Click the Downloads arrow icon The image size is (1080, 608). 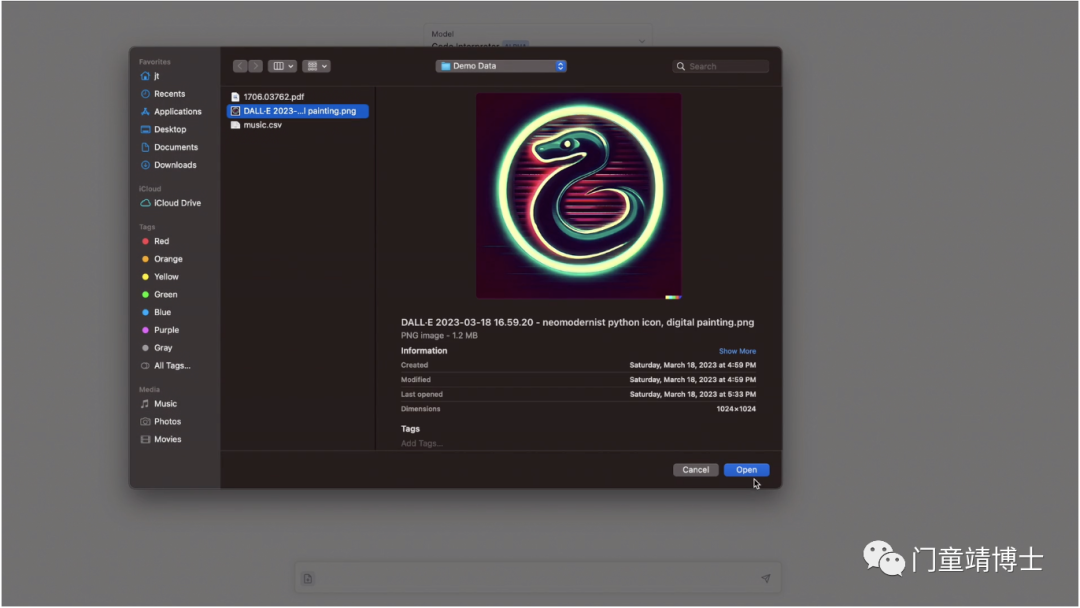[x=145, y=165]
